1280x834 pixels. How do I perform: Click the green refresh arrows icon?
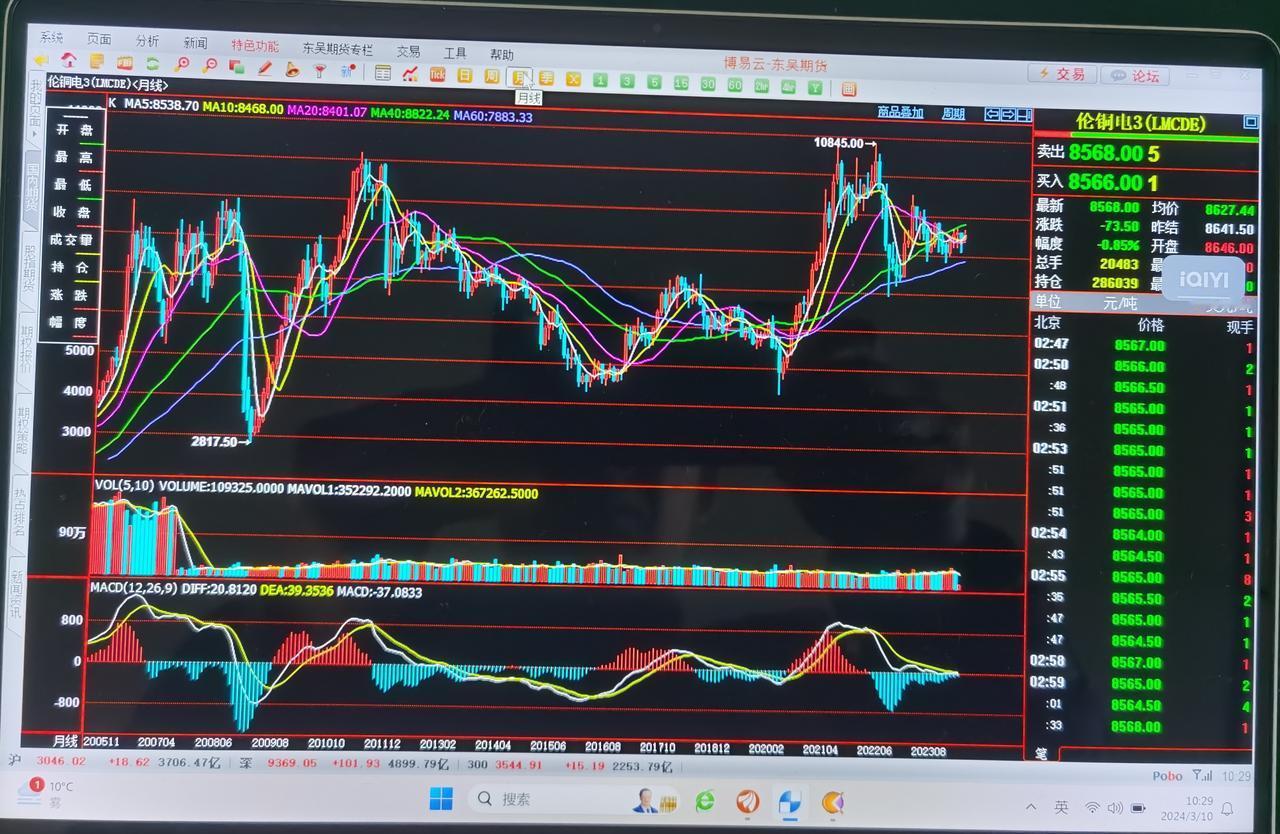(x=153, y=64)
